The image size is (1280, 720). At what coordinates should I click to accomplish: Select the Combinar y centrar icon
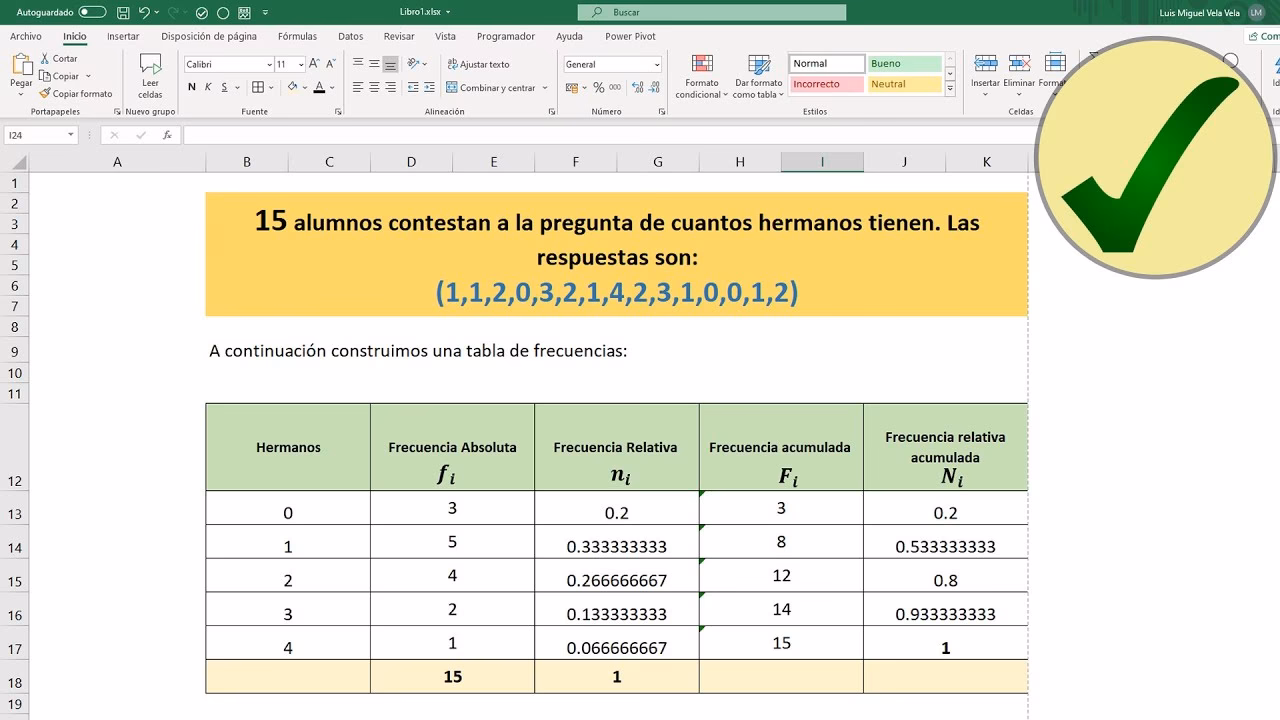click(453, 87)
